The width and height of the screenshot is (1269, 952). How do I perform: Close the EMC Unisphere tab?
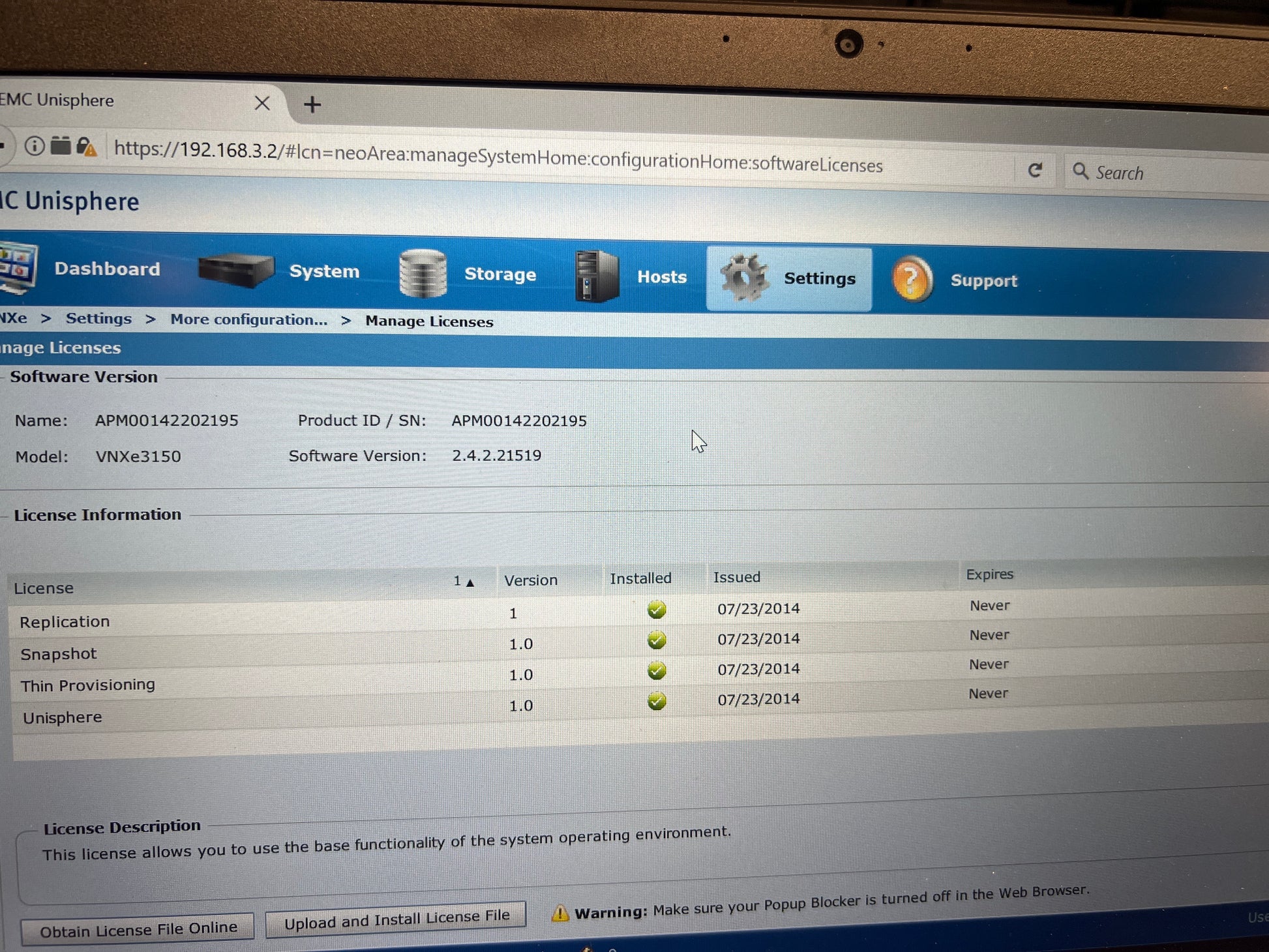[x=262, y=103]
